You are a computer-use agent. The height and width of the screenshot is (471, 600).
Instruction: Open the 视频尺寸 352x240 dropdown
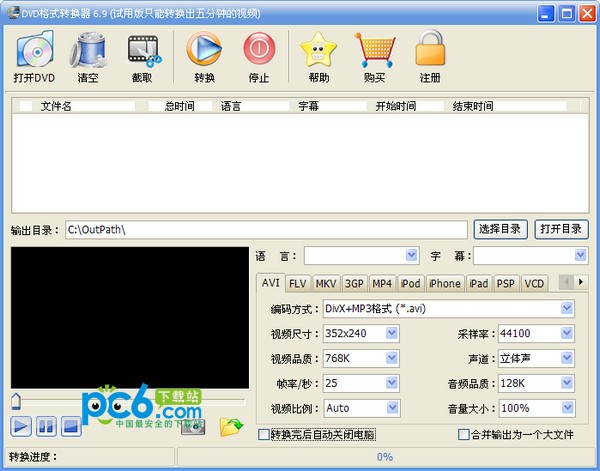[x=391, y=333]
